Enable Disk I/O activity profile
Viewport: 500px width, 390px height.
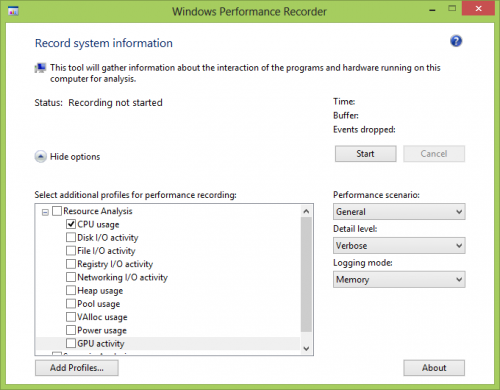pyautogui.click(x=71, y=237)
